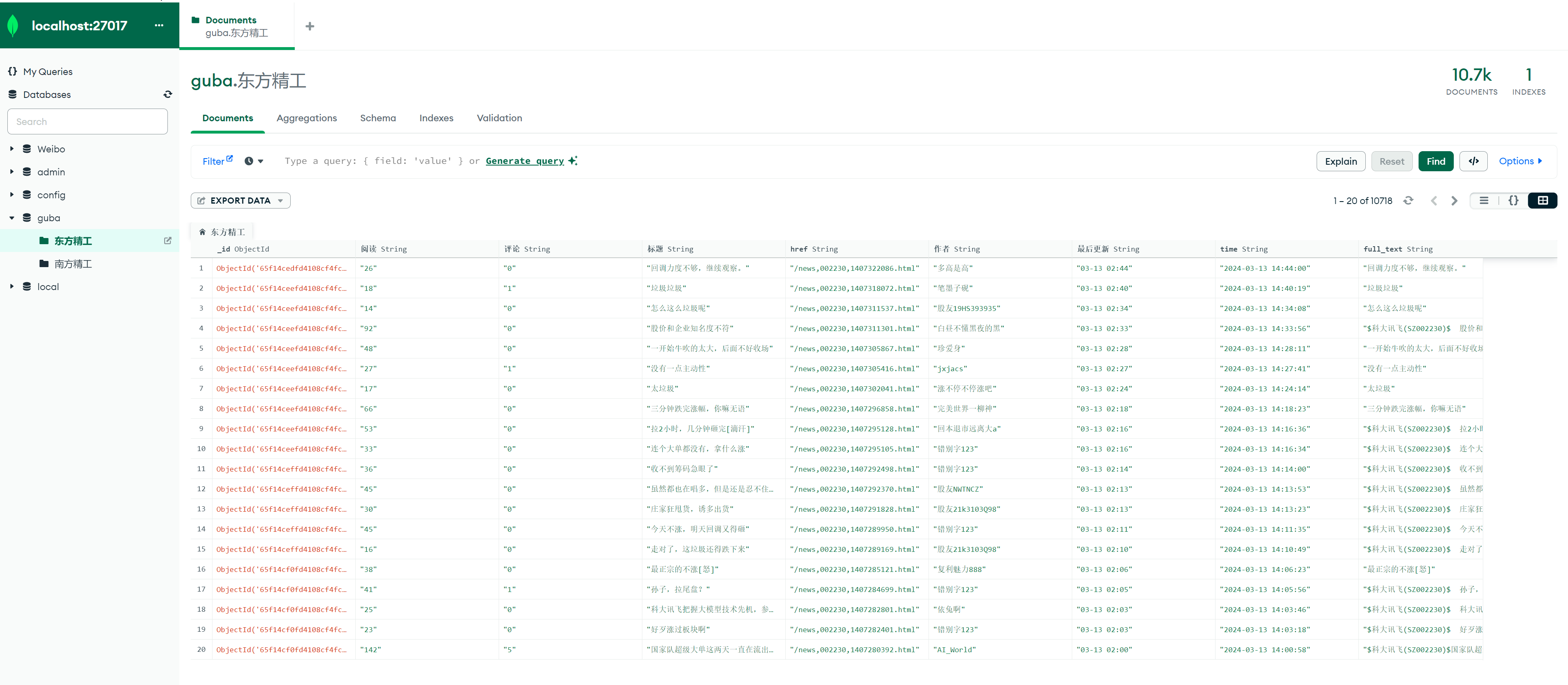The height and width of the screenshot is (685, 1568).
Task: Open 东方精工 collection in new tab
Action: pyautogui.click(x=168, y=240)
